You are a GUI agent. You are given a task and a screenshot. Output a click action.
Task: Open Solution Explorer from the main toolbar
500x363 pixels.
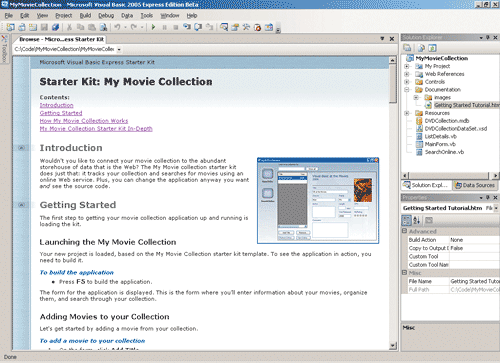coord(224,27)
